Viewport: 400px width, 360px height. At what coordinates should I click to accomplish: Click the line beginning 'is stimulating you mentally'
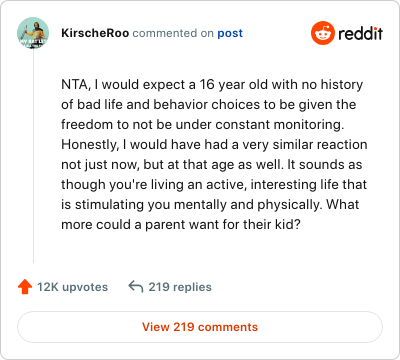click(x=210, y=205)
